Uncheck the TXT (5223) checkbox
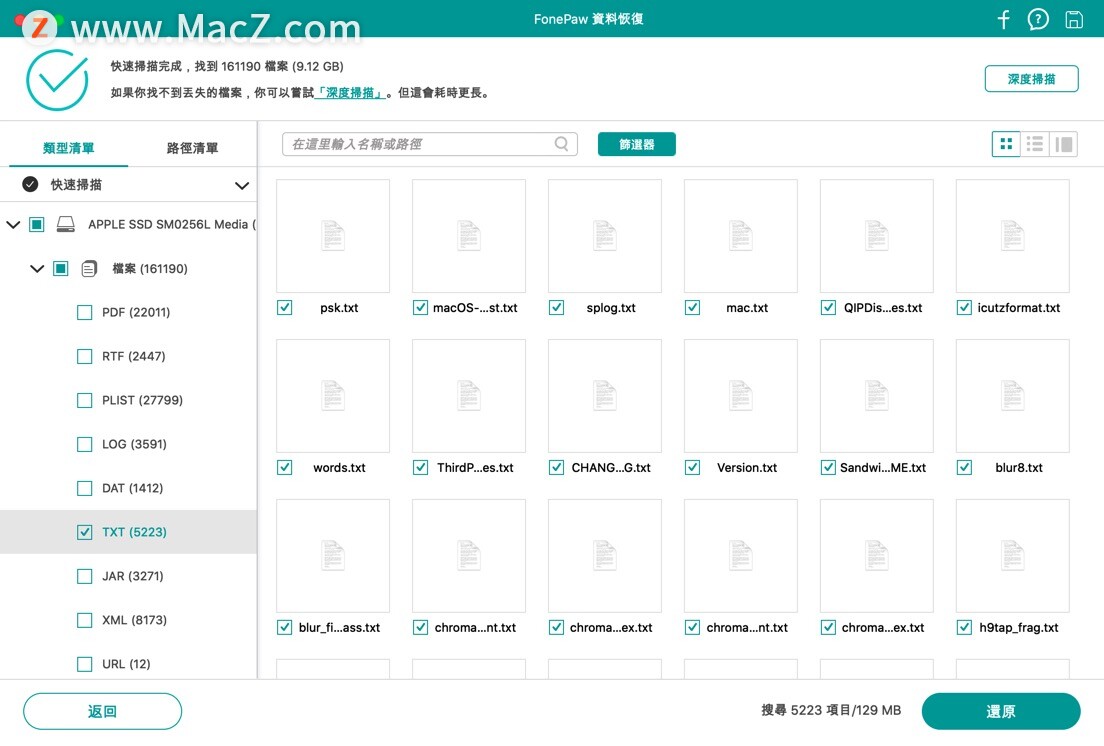This screenshot has height=746, width=1104. pyautogui.click(x=84, y=532)
